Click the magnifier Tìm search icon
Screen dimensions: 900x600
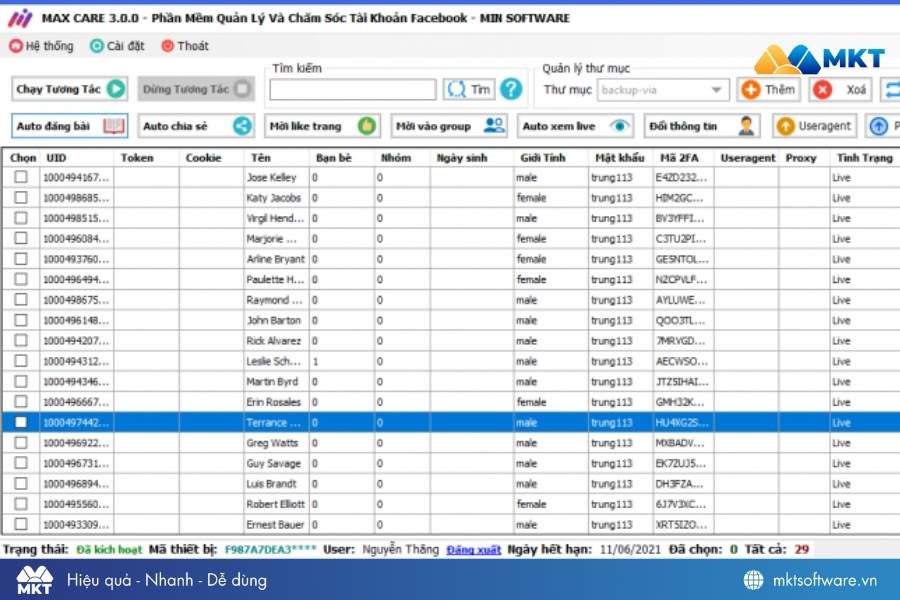coord(457,89)
